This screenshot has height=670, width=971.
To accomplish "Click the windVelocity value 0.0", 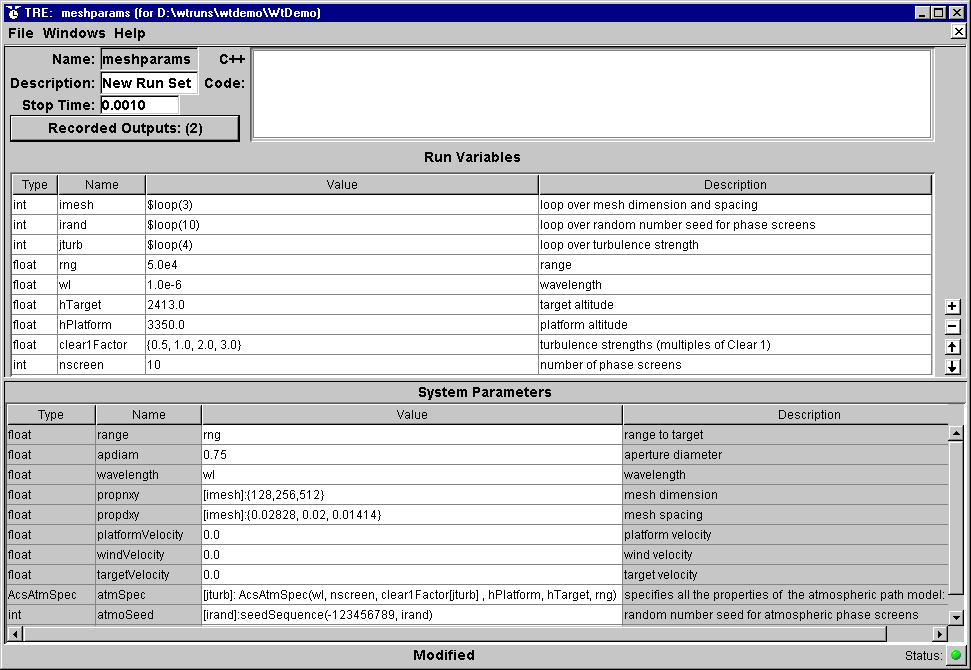I will pos(412,555).
